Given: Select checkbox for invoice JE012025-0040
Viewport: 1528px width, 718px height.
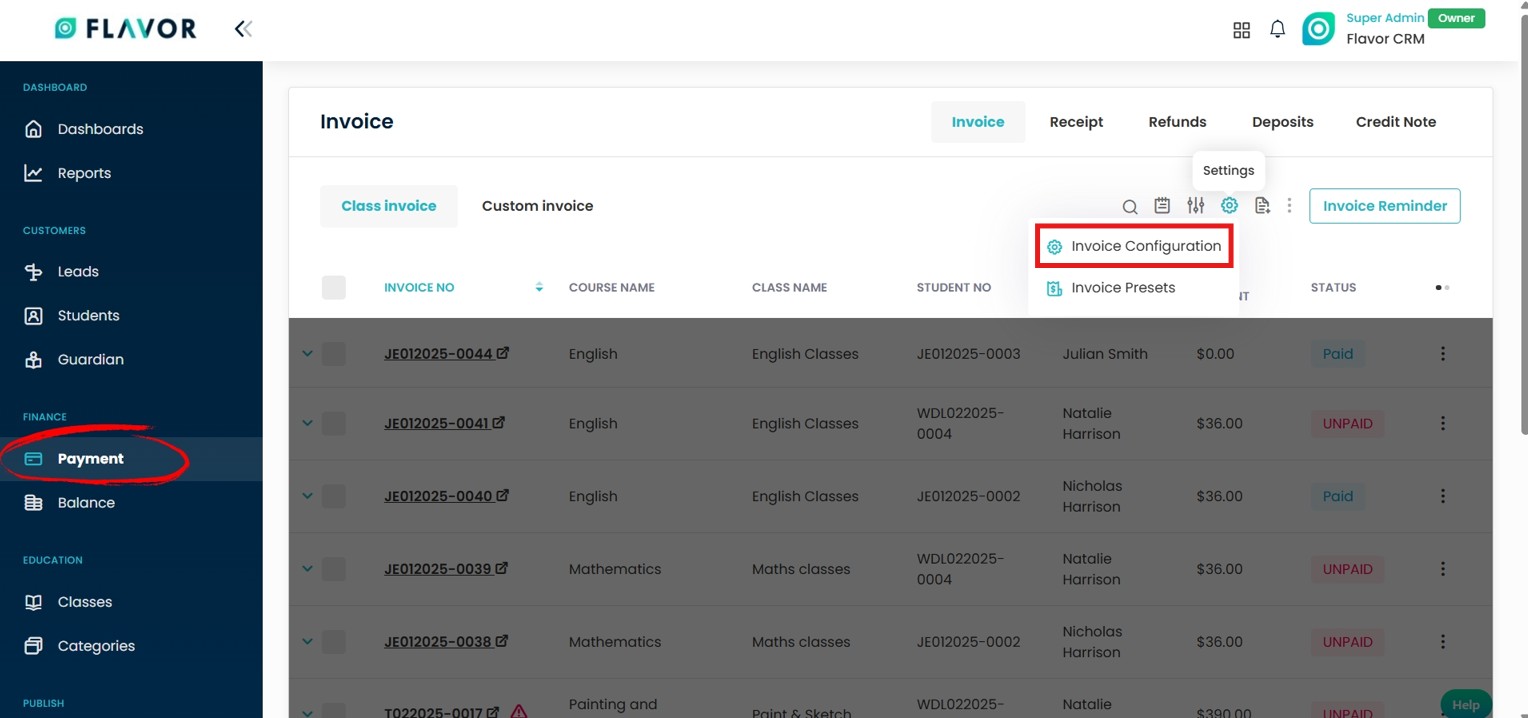Looking at the screenshot, I should [x=334, y=496].
